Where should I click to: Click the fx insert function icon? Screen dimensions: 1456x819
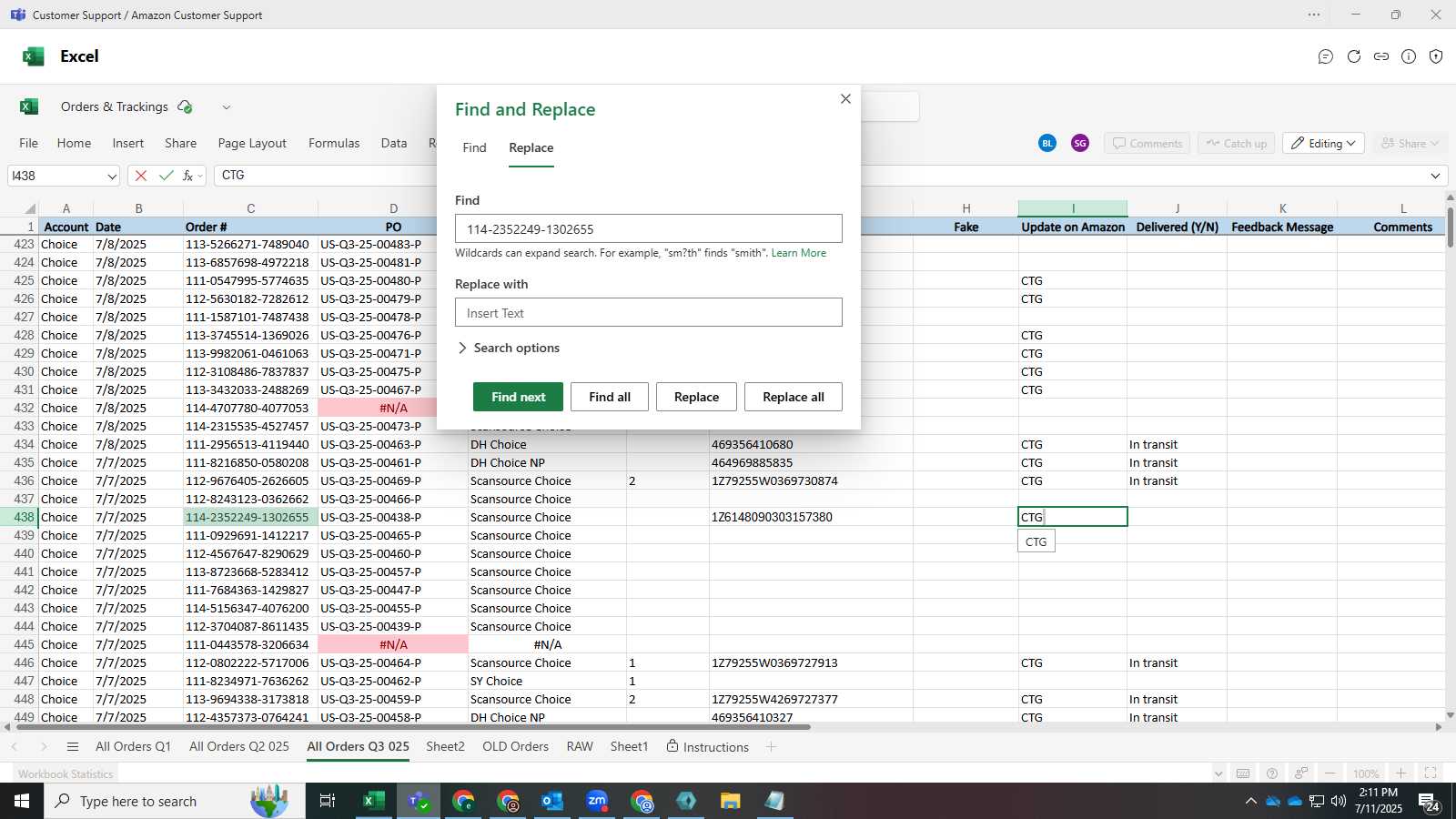[x=187, y=176]
